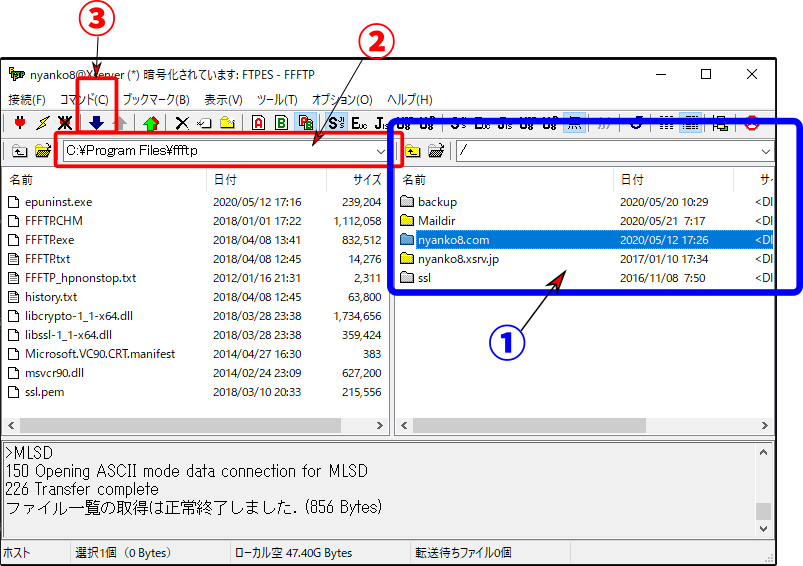Click the black X Delete icon
Viewport: 803px width, 566px height.
pyautogui.click(x=182, y=123)
